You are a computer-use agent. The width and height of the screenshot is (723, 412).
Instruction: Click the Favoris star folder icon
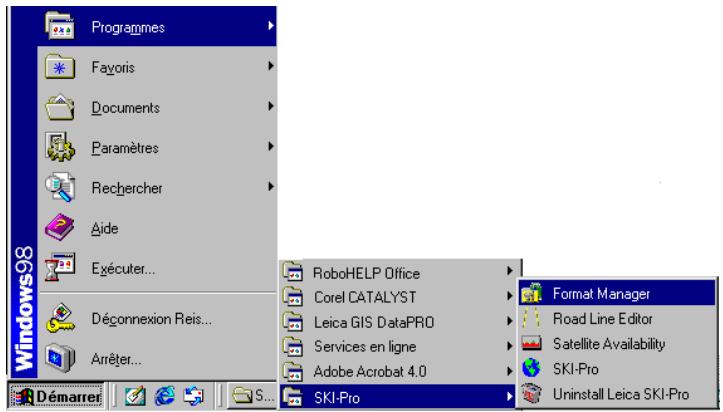pos(60,67)
